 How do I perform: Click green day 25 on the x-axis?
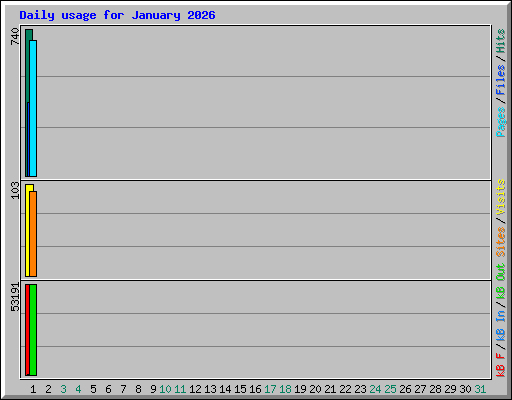coord(390,389)
